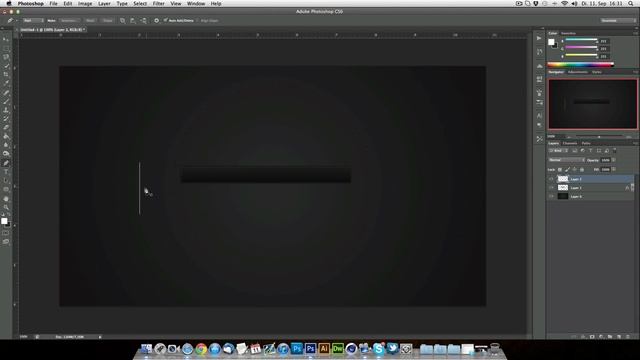This screenshot has height=360, width=640.
Task: Click the foreground color swatch in Color panel
Action: coord(551,42)
